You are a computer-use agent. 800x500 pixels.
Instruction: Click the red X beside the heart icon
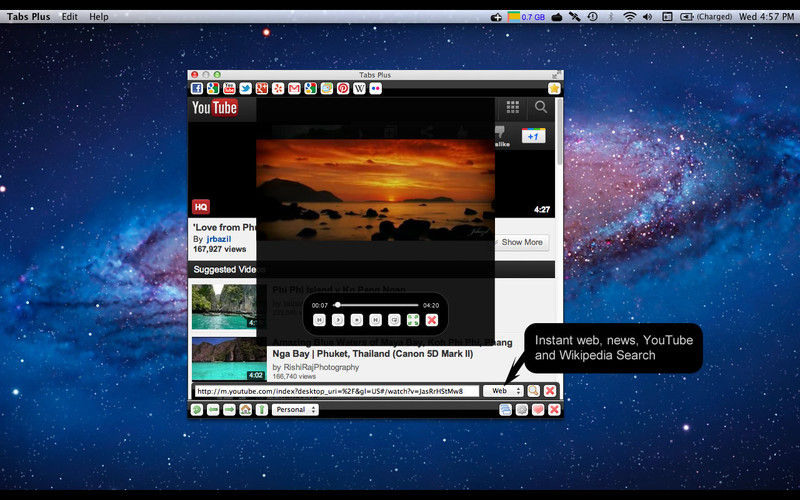coord(555,410)
